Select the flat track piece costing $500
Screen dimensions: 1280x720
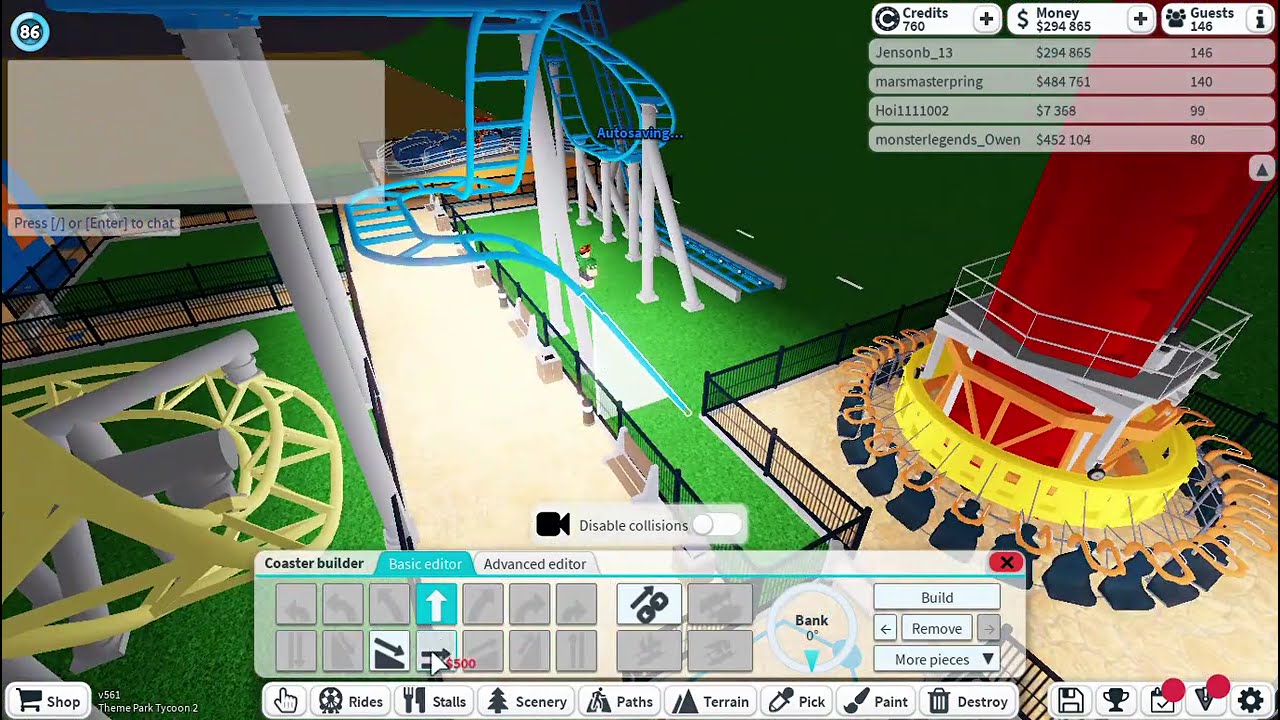436,651
